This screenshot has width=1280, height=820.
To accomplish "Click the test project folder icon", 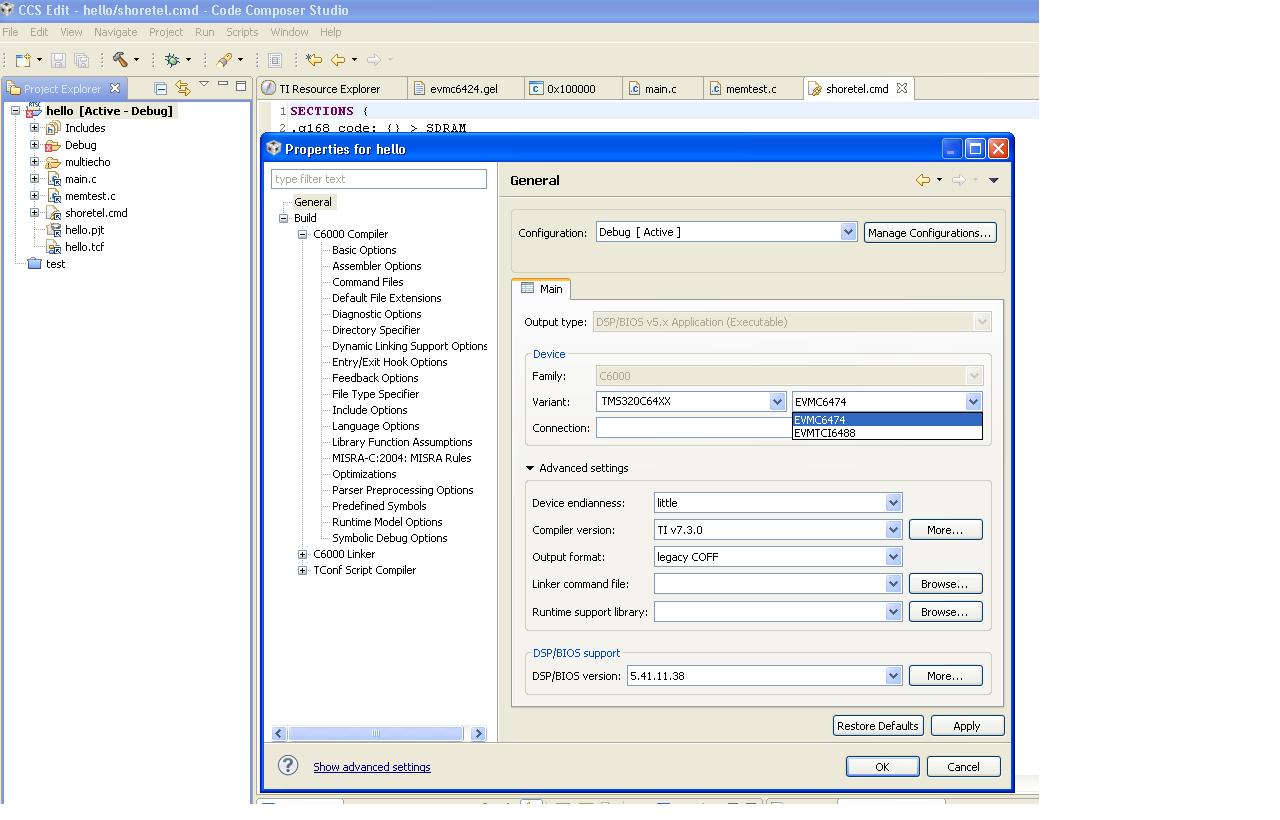I will click(35, 264).
